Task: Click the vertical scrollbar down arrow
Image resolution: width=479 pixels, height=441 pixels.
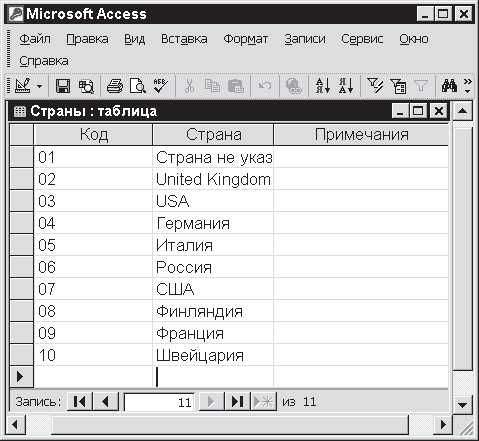Action: [462, 405]
